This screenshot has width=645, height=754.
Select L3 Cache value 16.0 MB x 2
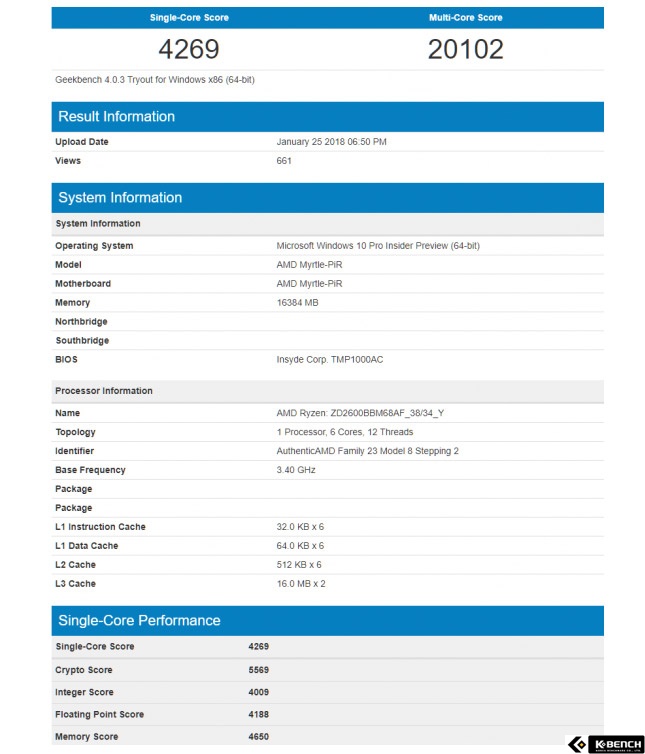tap(301, 584)
